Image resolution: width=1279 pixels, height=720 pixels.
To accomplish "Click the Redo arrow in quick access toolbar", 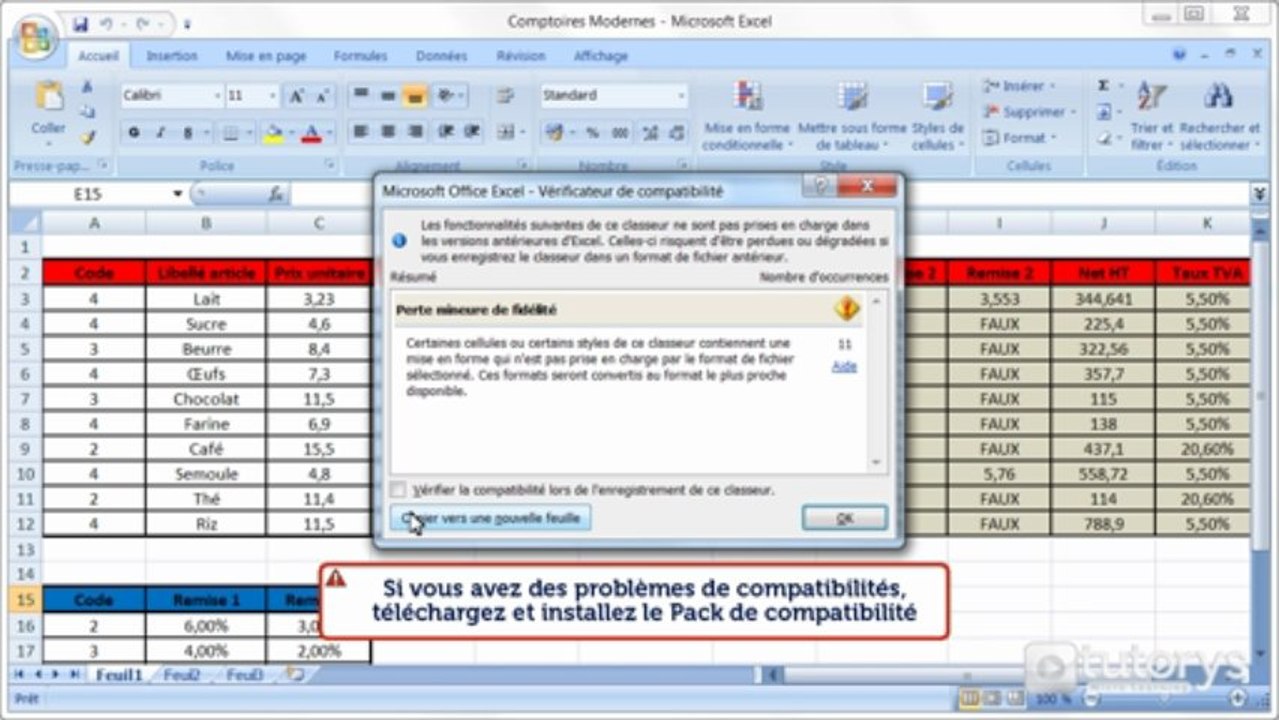I will (x=143, y=23).
